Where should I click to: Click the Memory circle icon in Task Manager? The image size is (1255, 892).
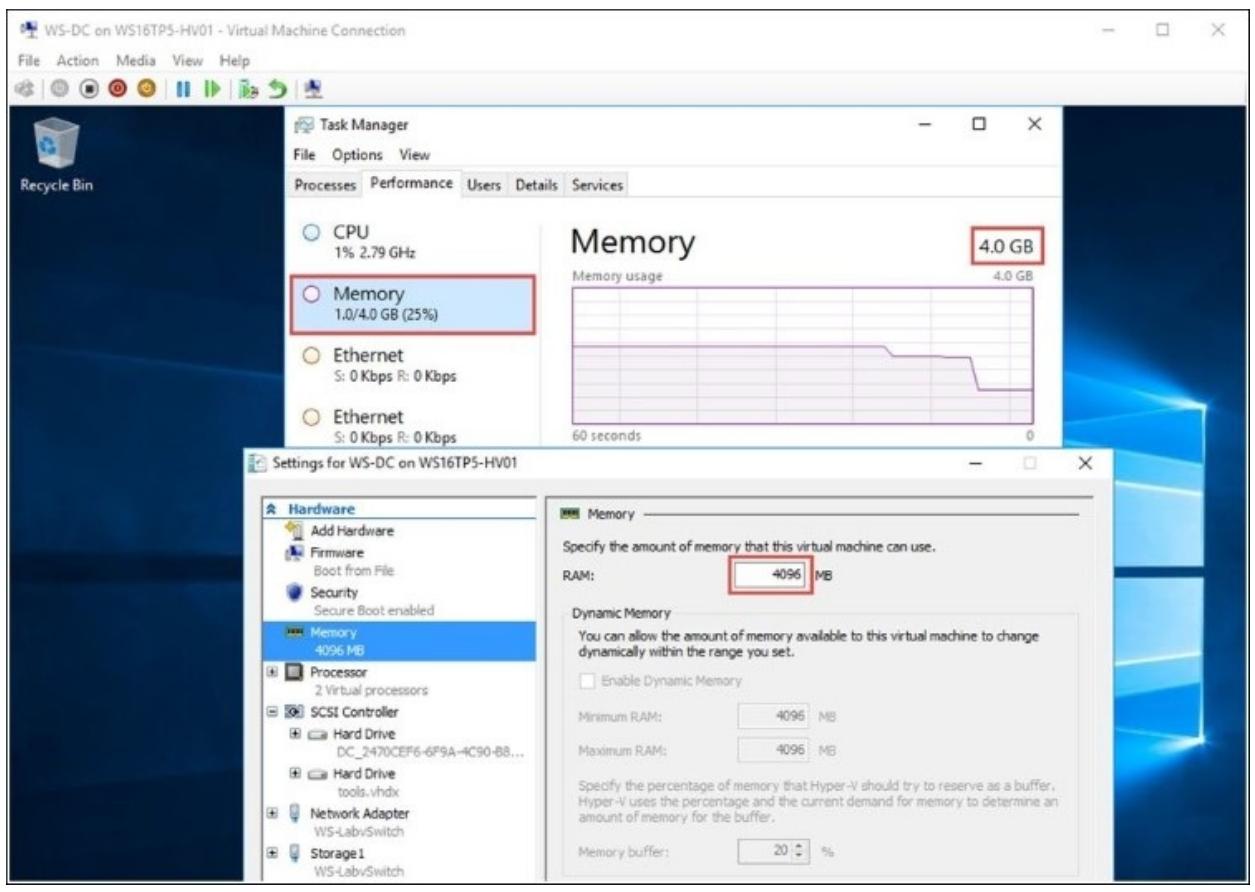(311, 294)
